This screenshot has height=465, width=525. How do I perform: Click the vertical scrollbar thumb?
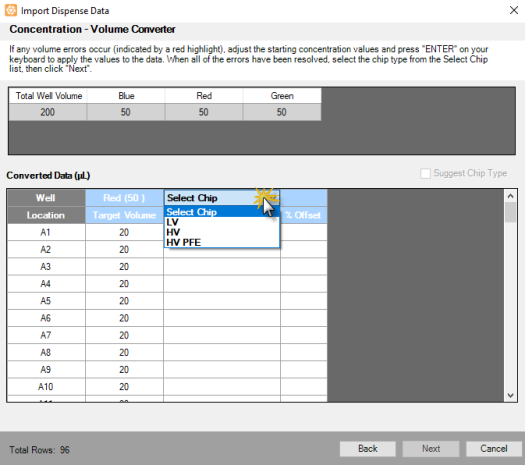[x=510, y=212]
